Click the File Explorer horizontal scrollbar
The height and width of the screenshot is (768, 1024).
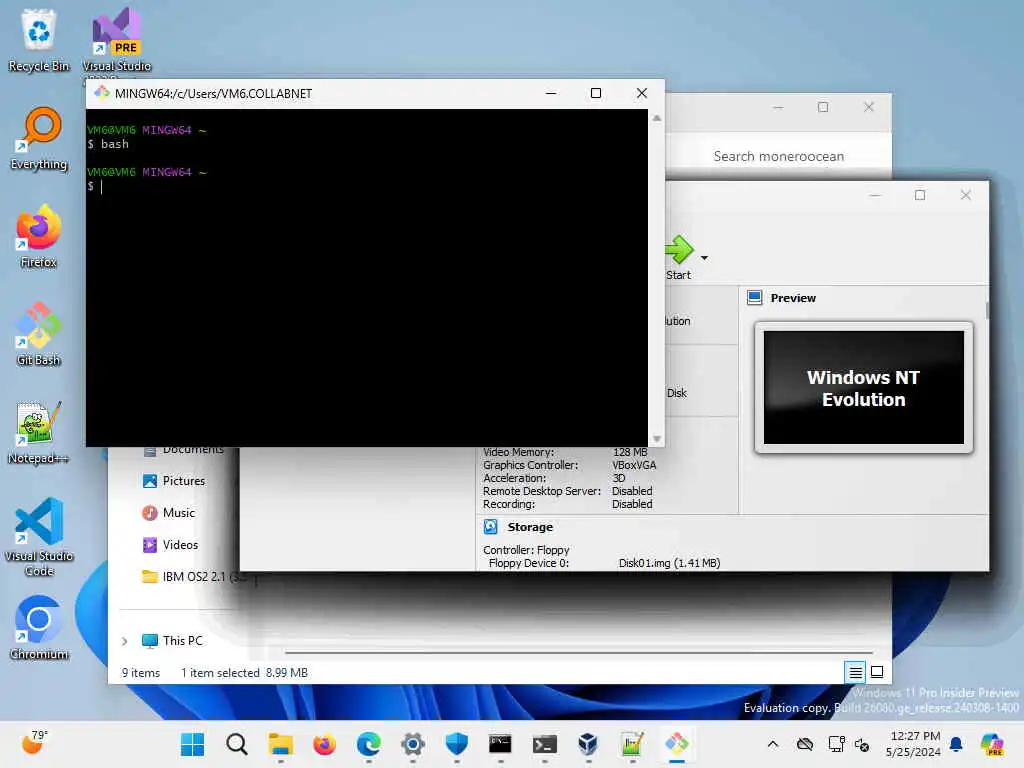pyautogui.click(x=579, y=652)
